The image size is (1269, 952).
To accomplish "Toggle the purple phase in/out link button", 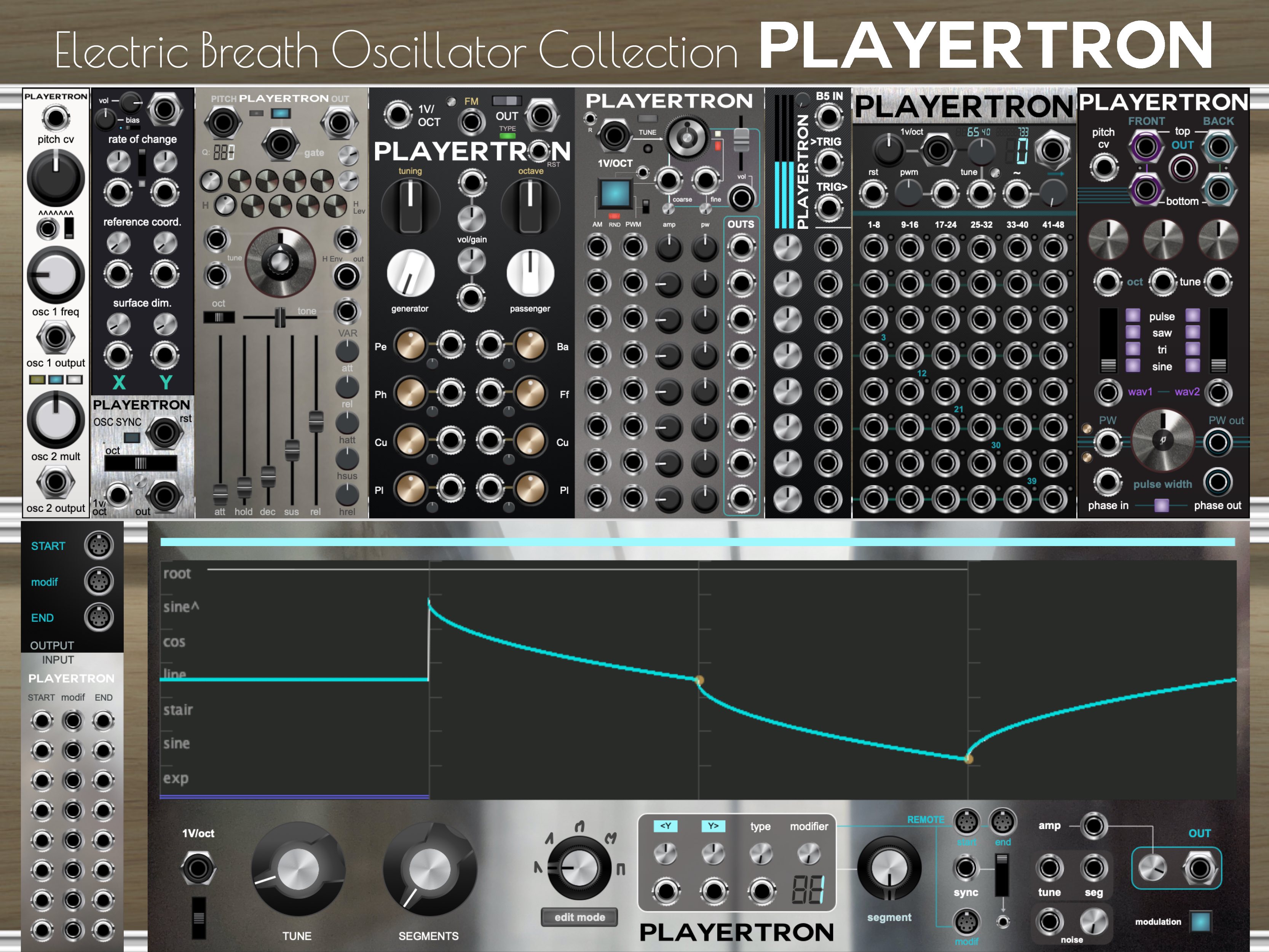I will pyautogui.click(x=1161, y=506).
